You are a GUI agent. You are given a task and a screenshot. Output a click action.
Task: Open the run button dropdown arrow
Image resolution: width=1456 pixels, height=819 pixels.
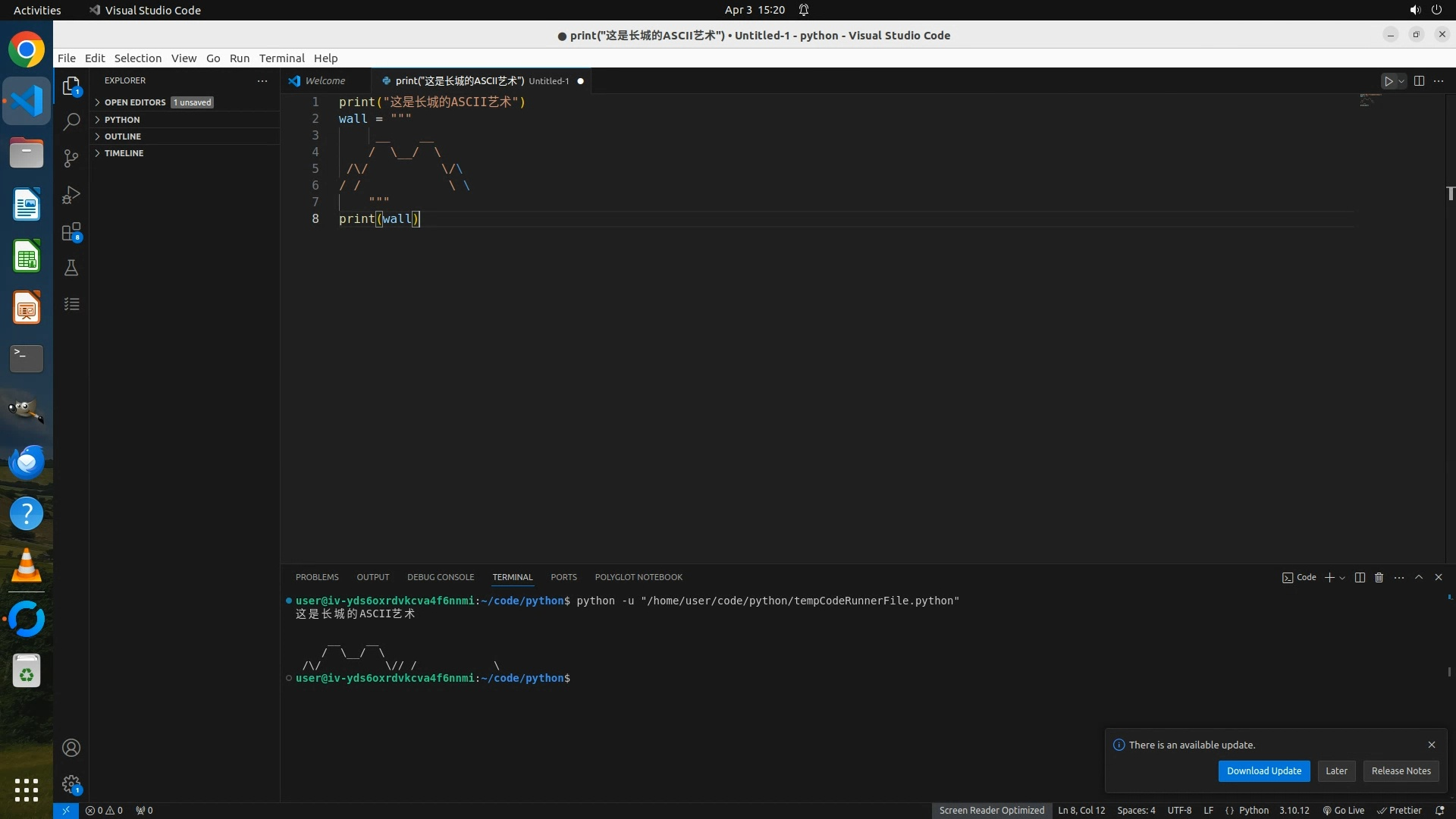(x=1401, y=81)
